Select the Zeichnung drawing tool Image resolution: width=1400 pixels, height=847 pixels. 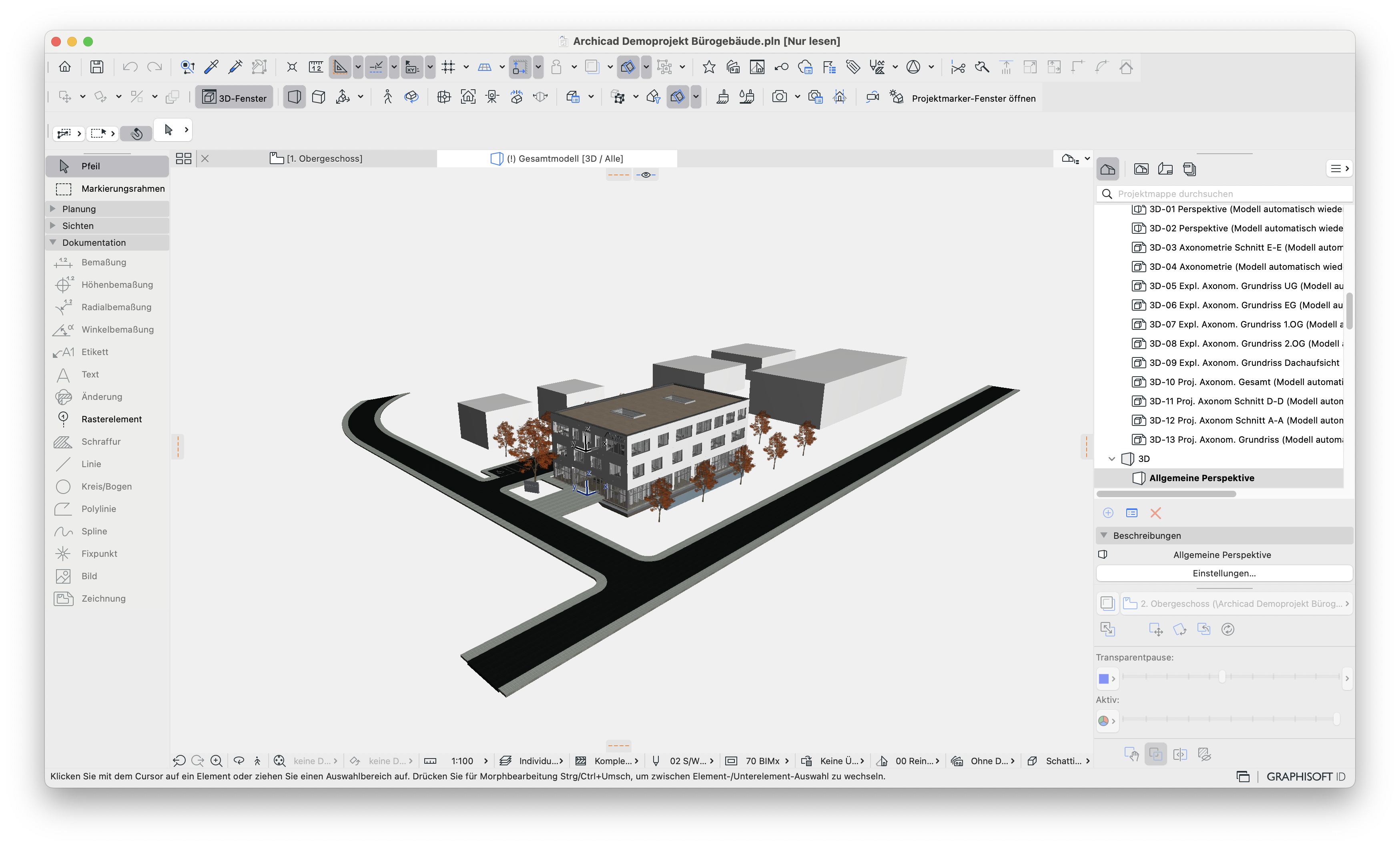[x=107, y=599]
